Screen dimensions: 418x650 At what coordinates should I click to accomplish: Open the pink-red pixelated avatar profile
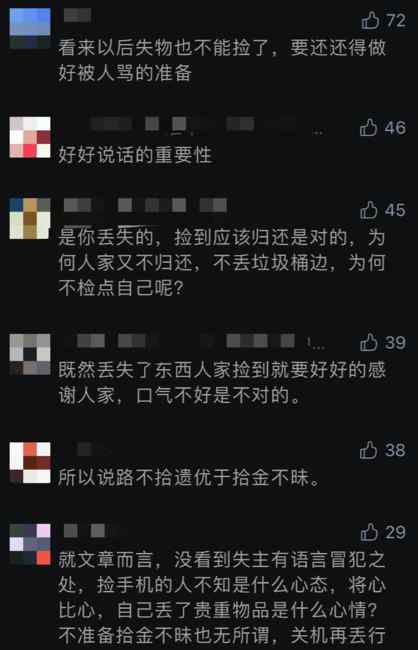pos(30,137)
